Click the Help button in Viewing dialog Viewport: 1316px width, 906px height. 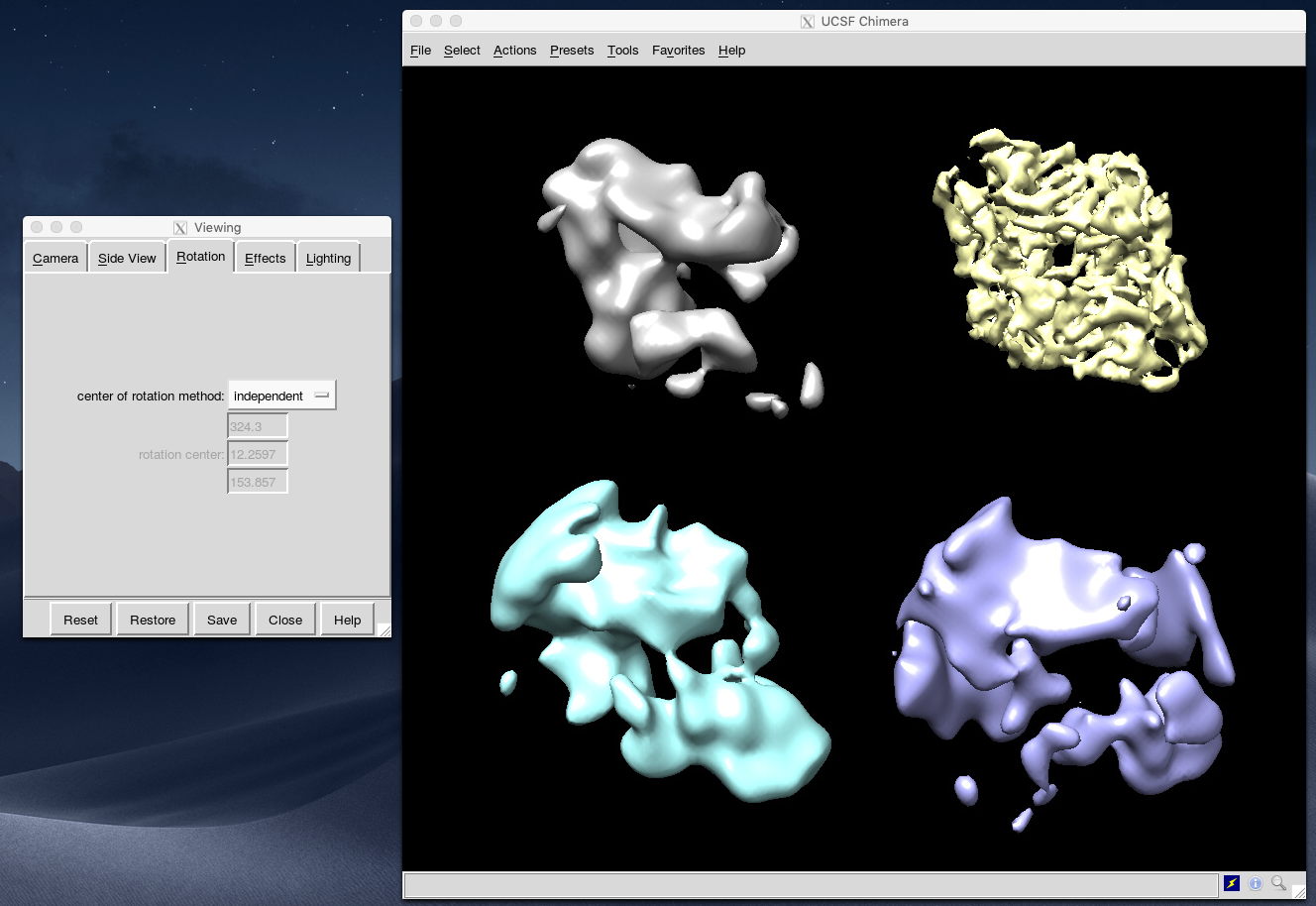click(347, 620)
